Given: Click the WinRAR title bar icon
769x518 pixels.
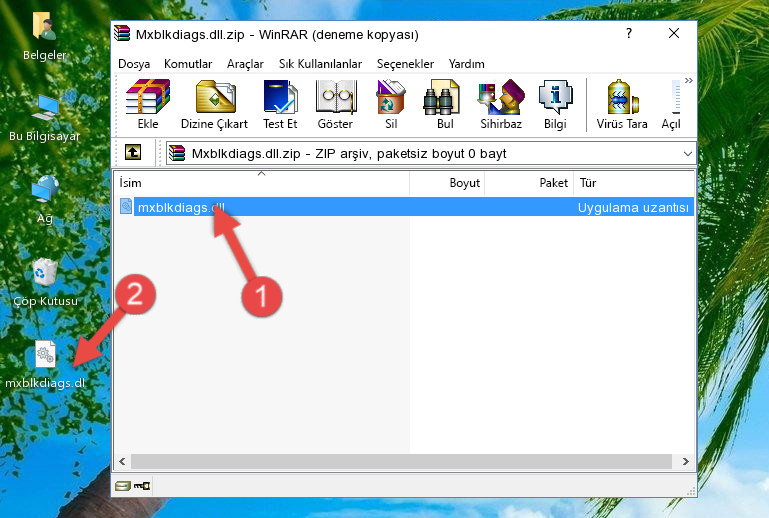Looking at the screenshot, I should pos(122,33).
